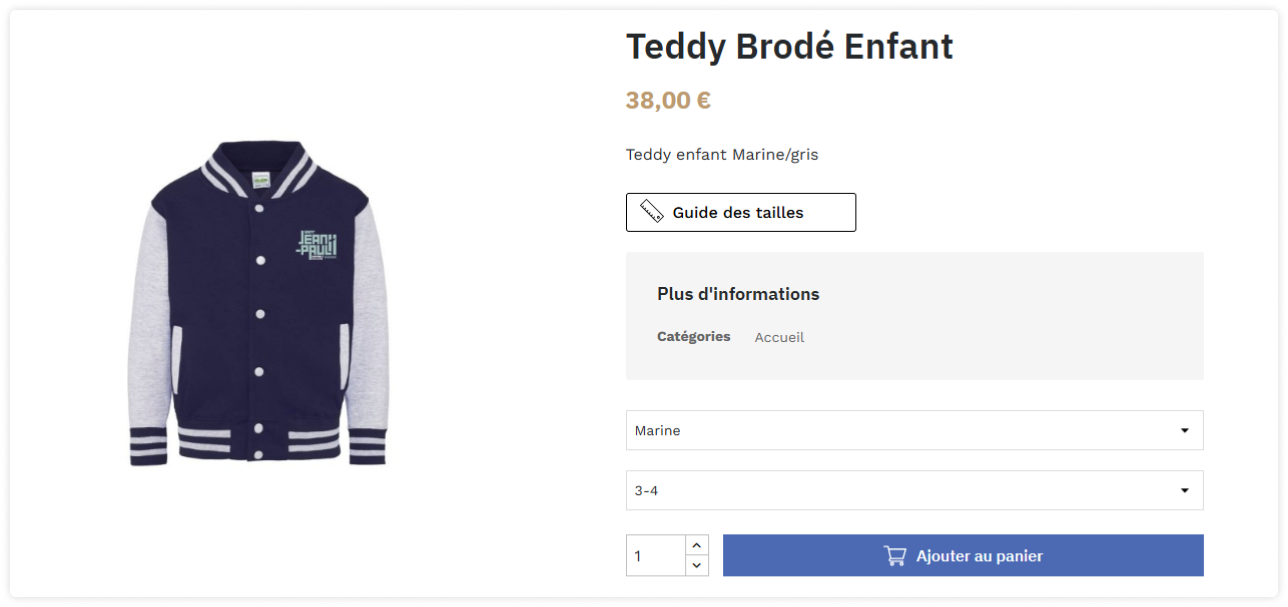Viewport: 1288px width, 607px height.
Task: Click the Teddy Brodé Enfant title
Action: coord(789,46)
